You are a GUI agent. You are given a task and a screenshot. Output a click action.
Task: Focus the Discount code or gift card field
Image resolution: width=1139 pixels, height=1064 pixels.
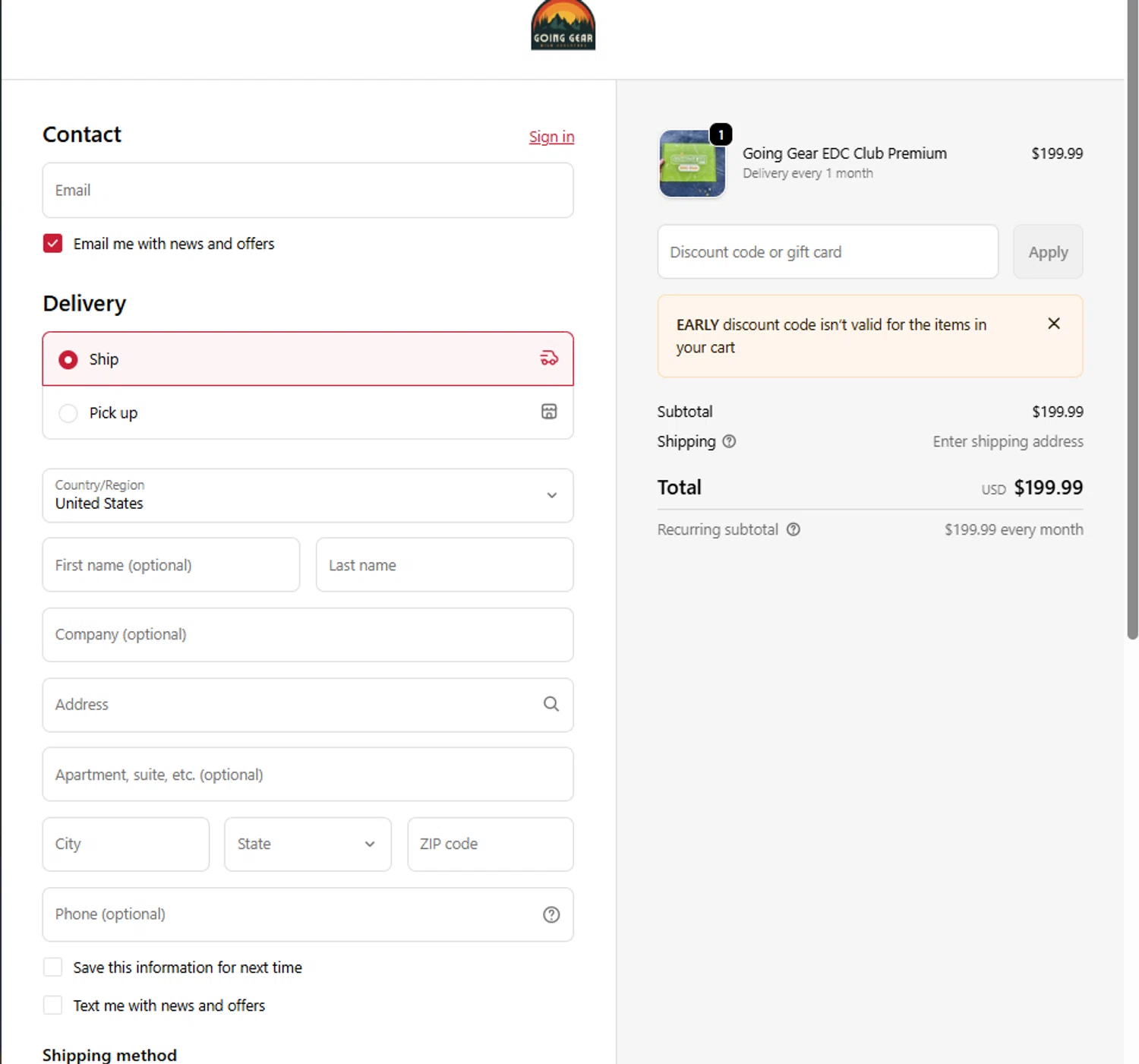(x=828, y=251)
